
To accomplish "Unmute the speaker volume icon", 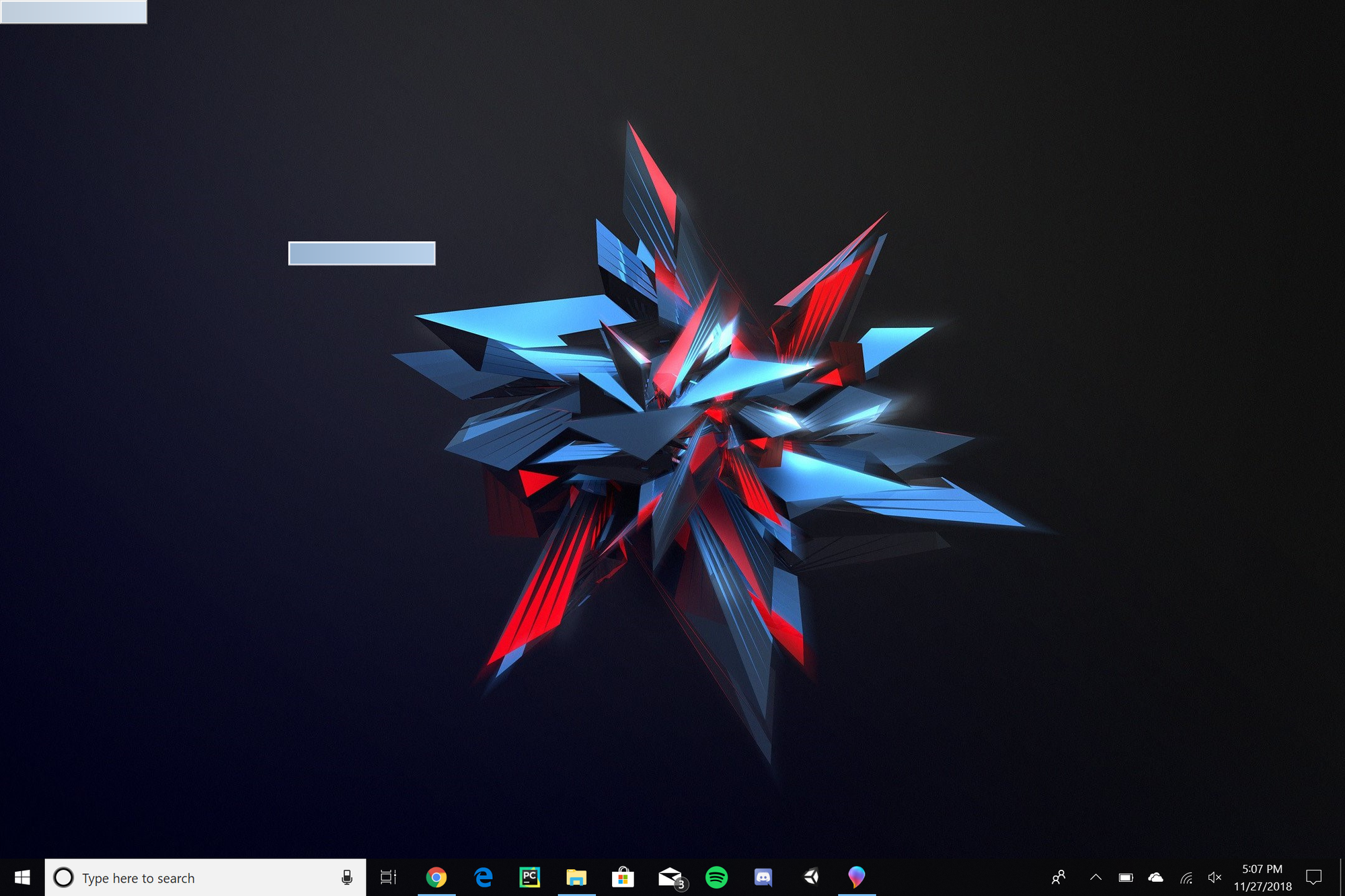I will tap(1215, 877).
